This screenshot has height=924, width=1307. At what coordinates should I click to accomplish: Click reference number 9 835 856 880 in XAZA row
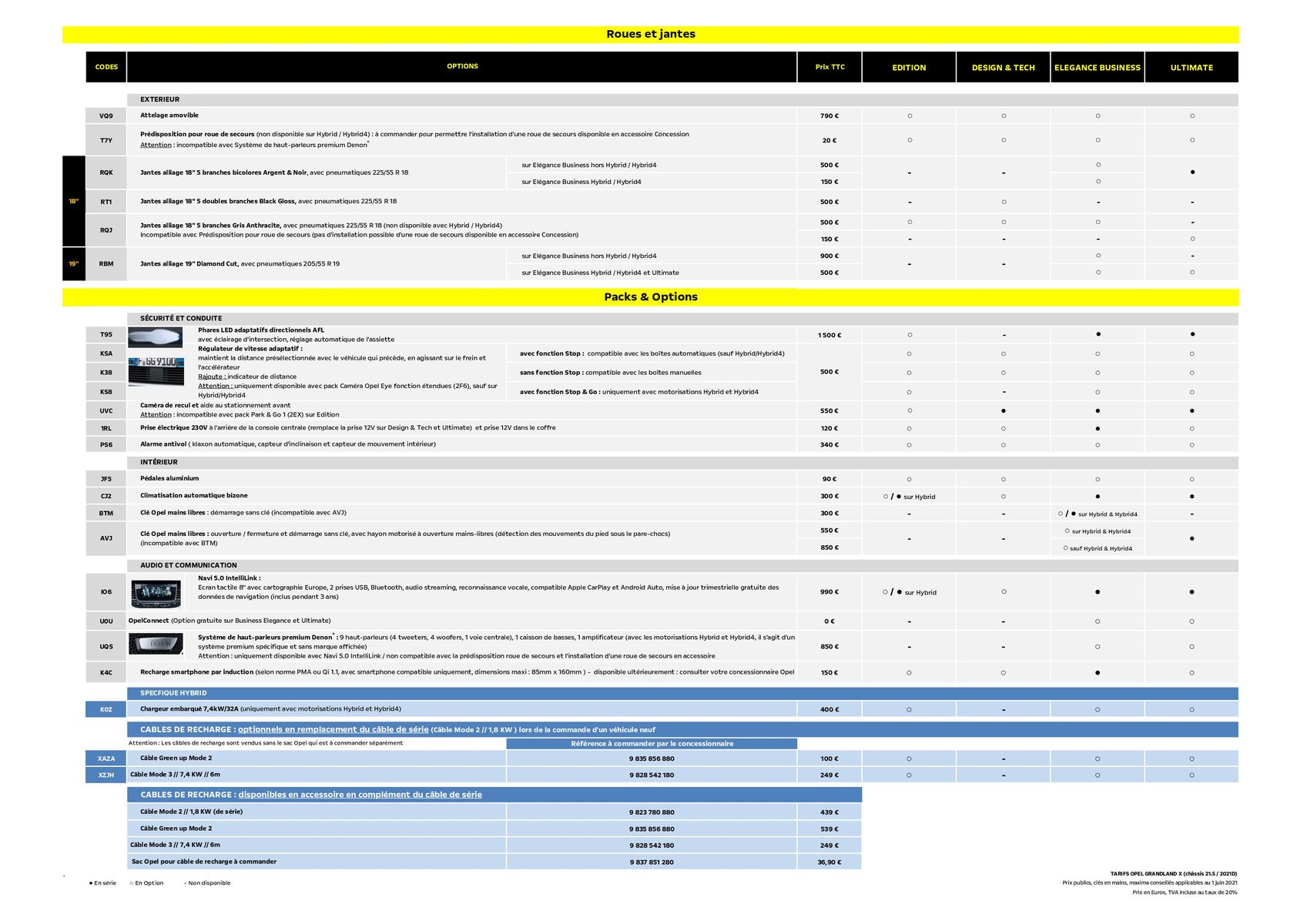click(652, 758)
